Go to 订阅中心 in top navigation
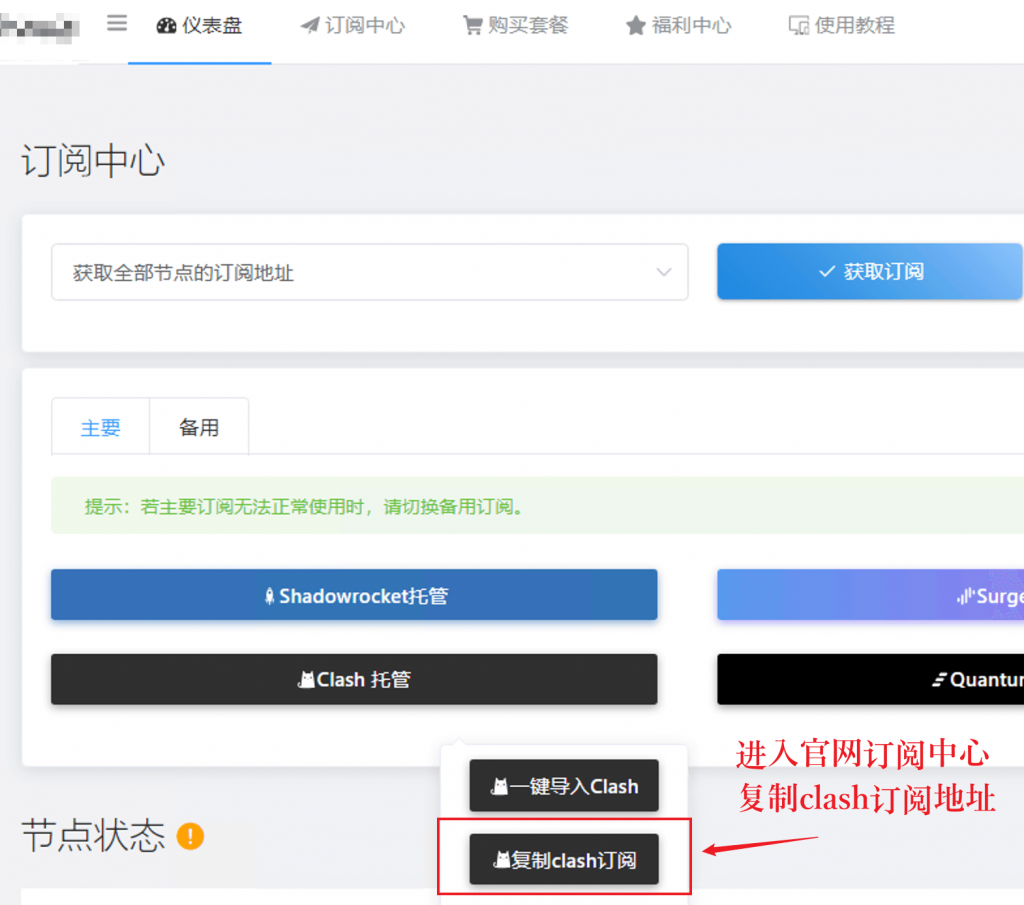Viewport: 1024px width, 905px height. click(x=353, y=25)
